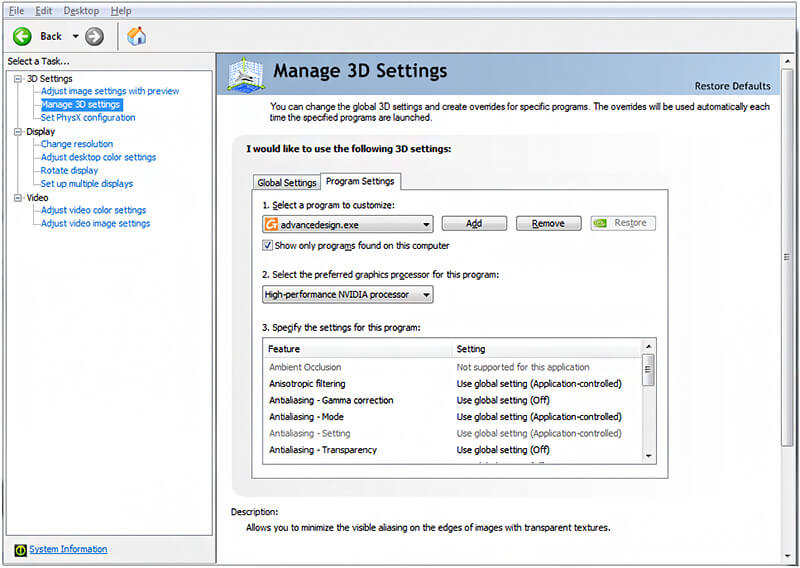The height and width of the screenshot is (568, 800).
Task: Select the Program Settings tab
Action: tap(360, 181)
